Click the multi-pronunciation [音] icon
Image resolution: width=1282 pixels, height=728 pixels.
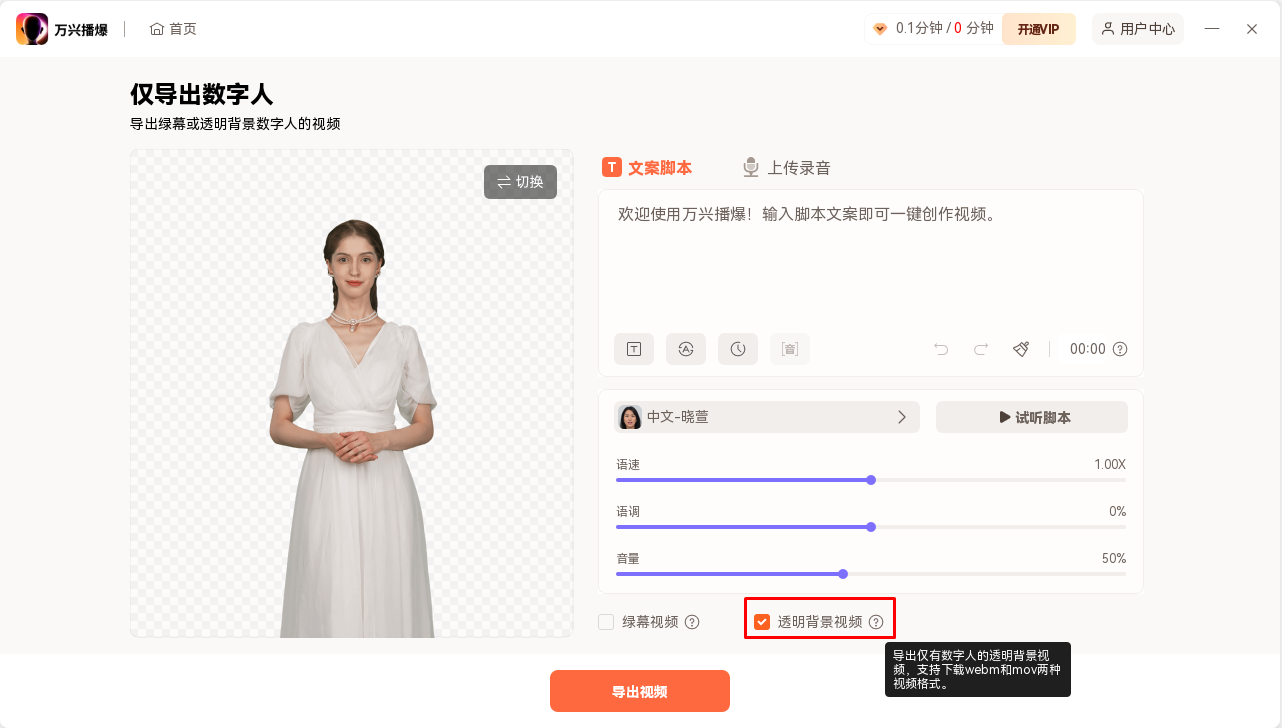click(790, 349)
